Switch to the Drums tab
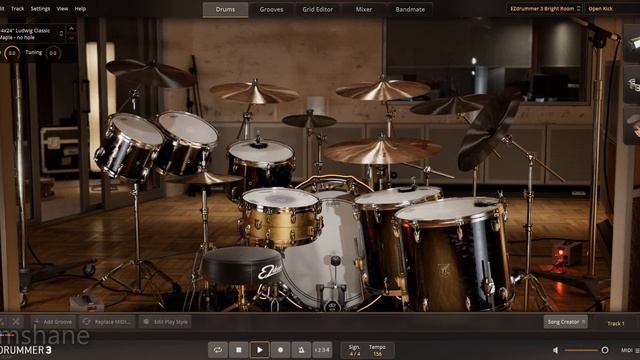Viewport: 640px width, 360px height. (x=225, y=9)
